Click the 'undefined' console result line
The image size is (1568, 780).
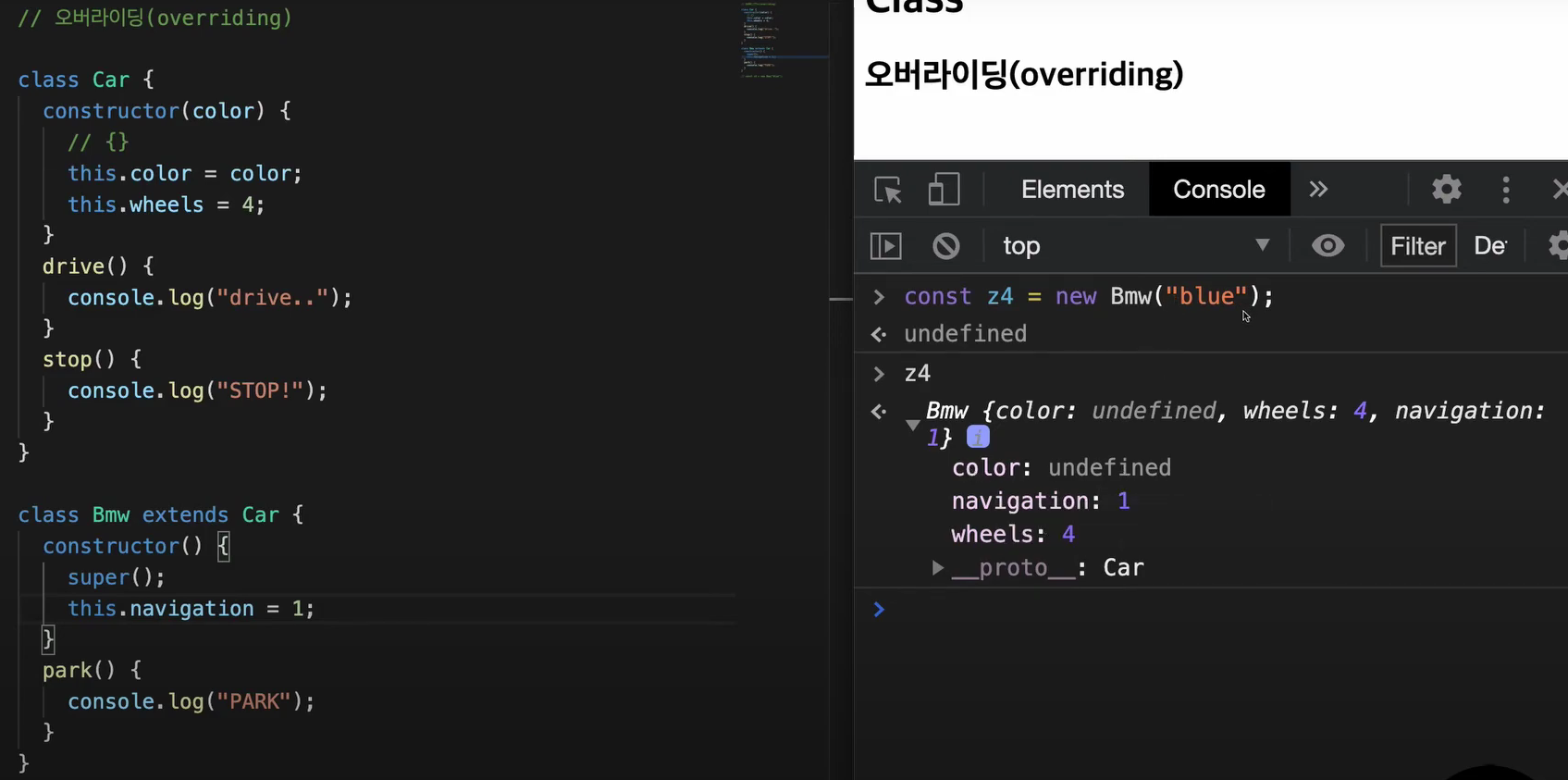click(965, 334)
